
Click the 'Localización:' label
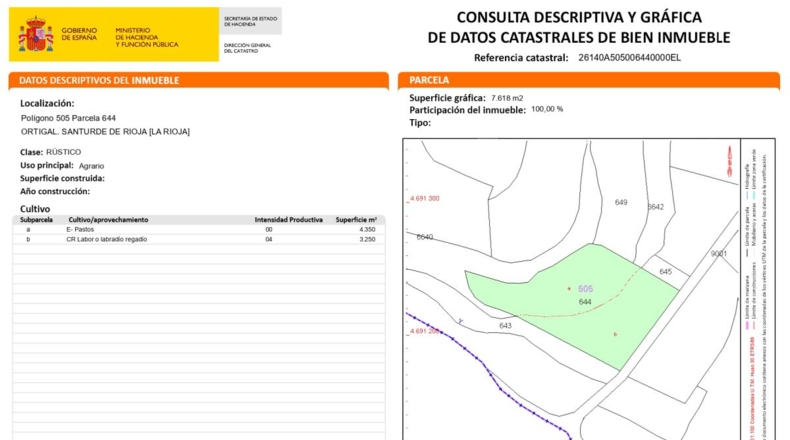(x=47, y=103)
